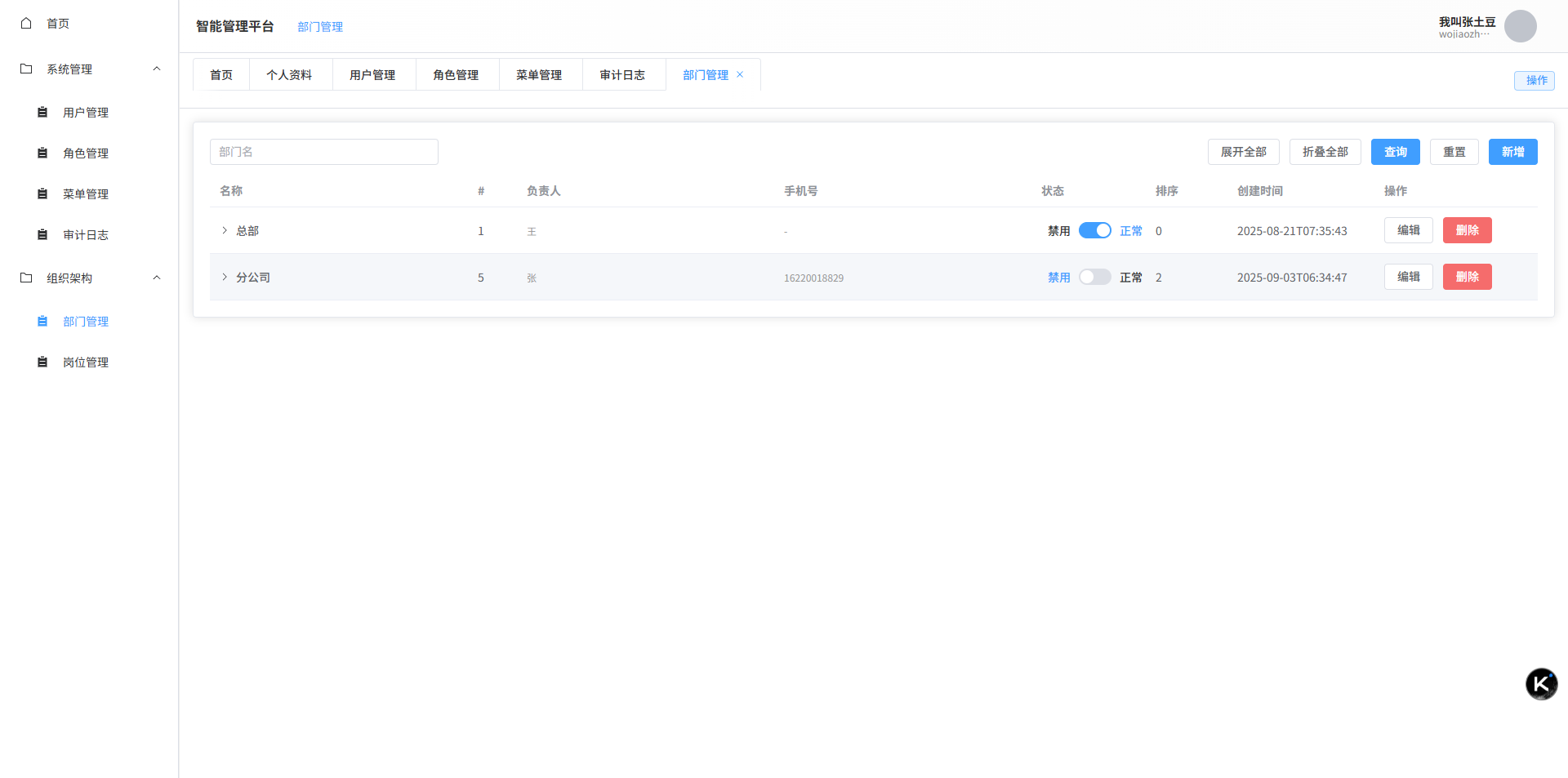Click the blue 查询 button
The image size is (1568, 778).
click(1396, 152)
